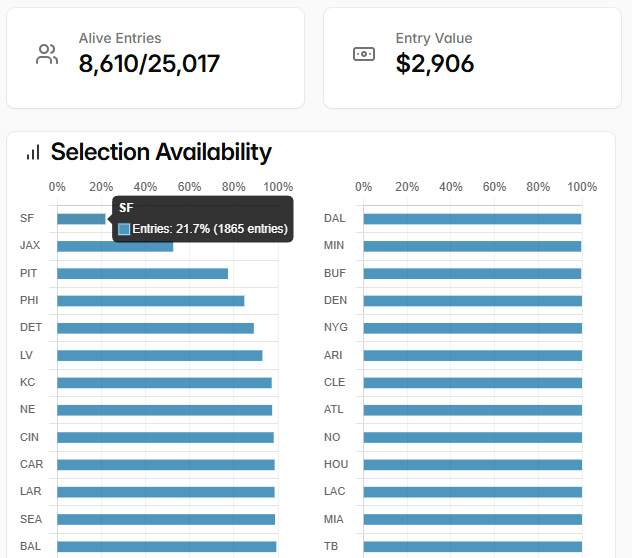Image resolution: width=632 pixels, height=558 pixels.
Task: Select the LAR bar in the chart
Action: pos(166,492)
